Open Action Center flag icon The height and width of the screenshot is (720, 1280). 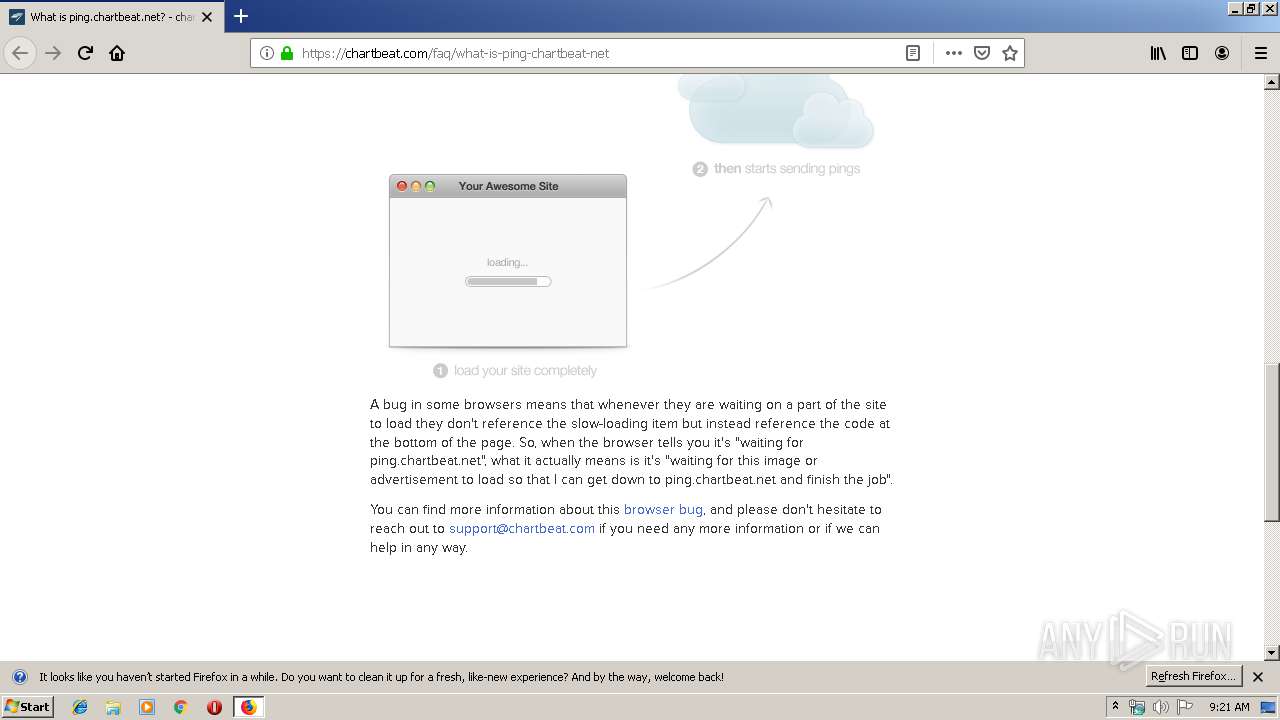[1185, 707]
